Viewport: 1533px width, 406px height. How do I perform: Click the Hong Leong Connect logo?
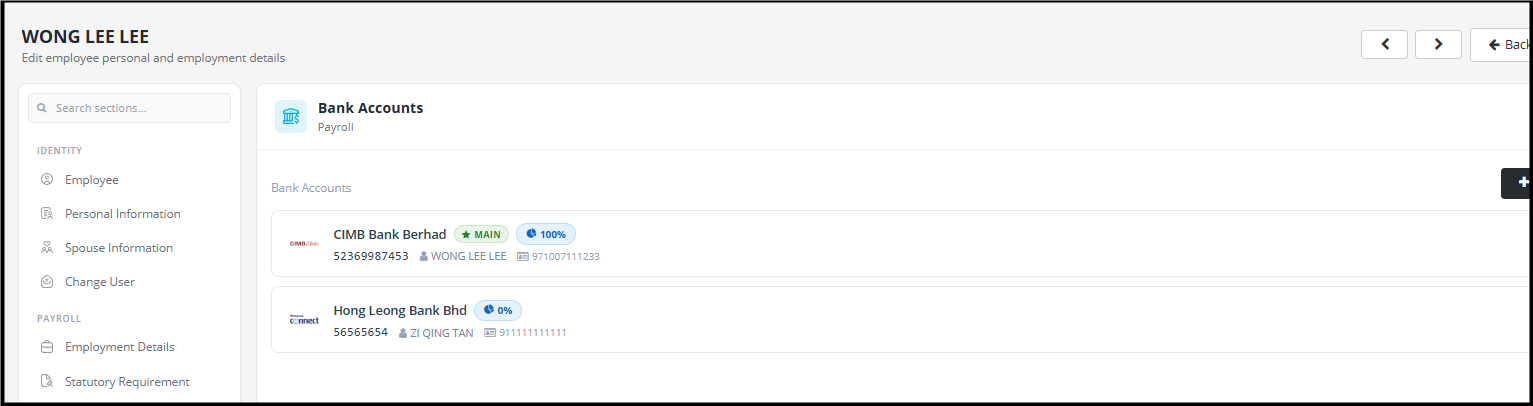tap(304, 320)
